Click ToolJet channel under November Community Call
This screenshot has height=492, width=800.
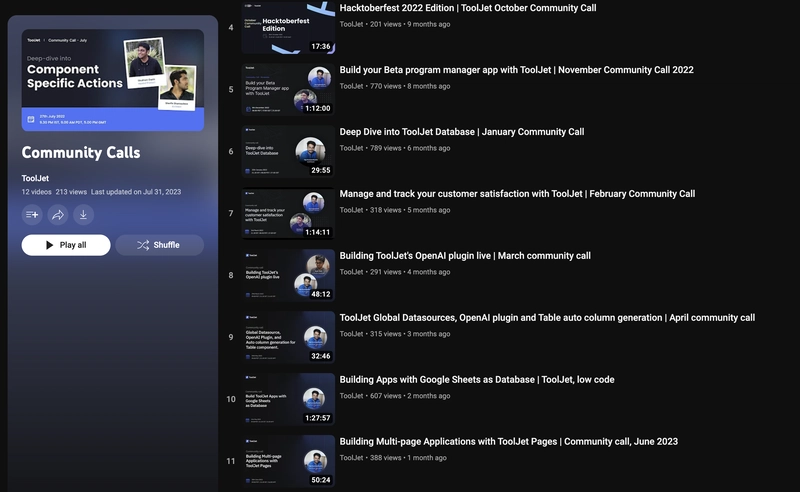pos(352,86)
